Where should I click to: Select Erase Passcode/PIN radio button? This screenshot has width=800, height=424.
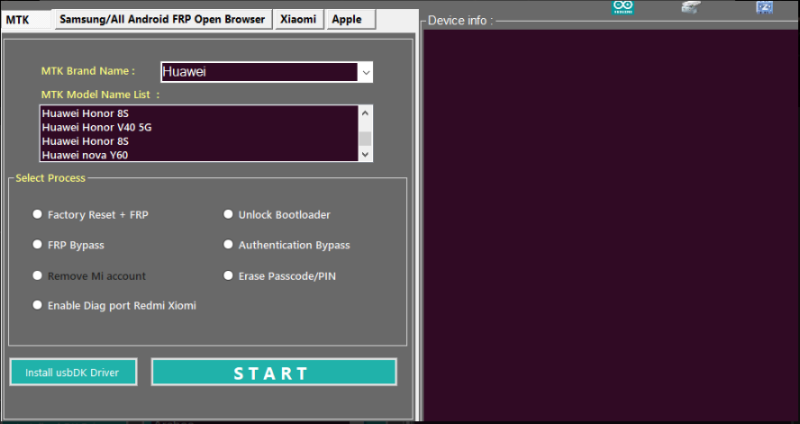tap(228, 276)
